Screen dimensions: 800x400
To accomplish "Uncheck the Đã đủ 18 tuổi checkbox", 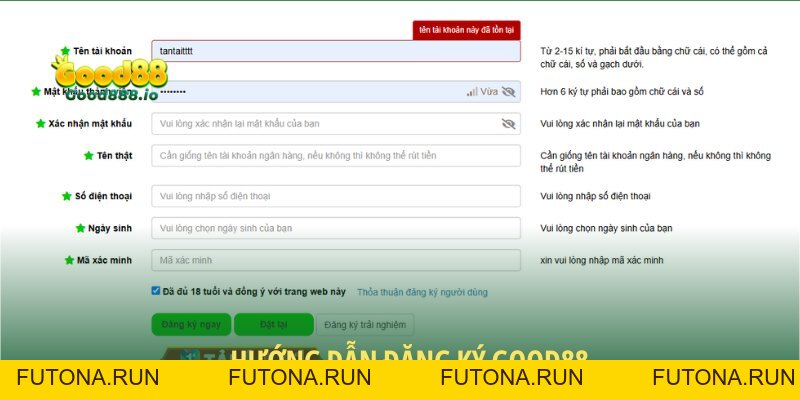I will point(156,291).
